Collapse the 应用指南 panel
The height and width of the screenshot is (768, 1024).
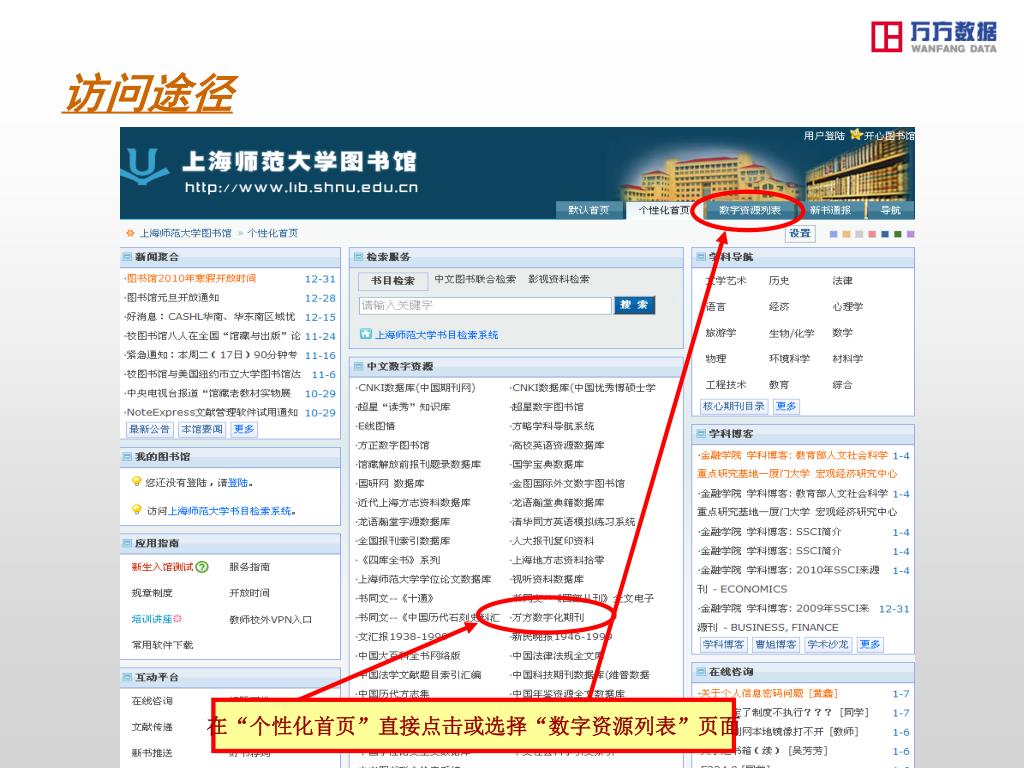127,543
